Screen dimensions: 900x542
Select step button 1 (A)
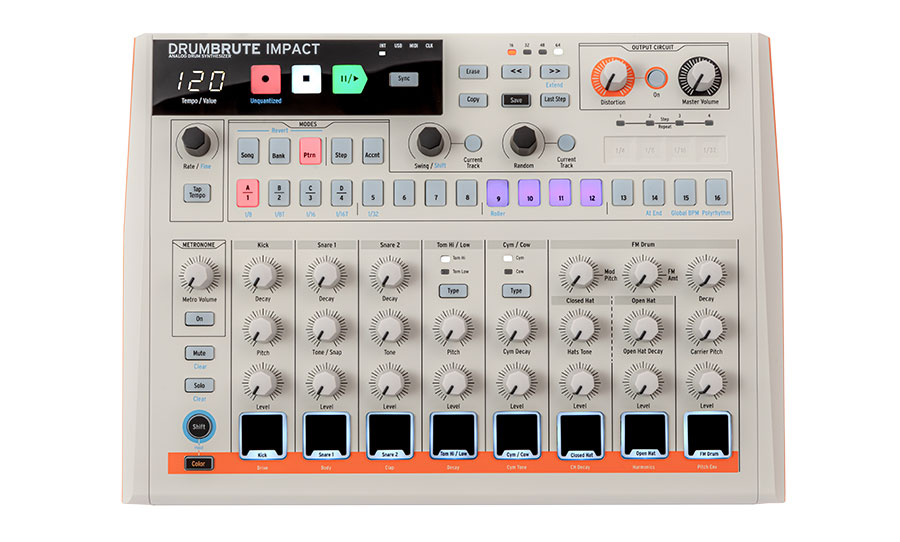pyautogui.click(x=247, y=193)
